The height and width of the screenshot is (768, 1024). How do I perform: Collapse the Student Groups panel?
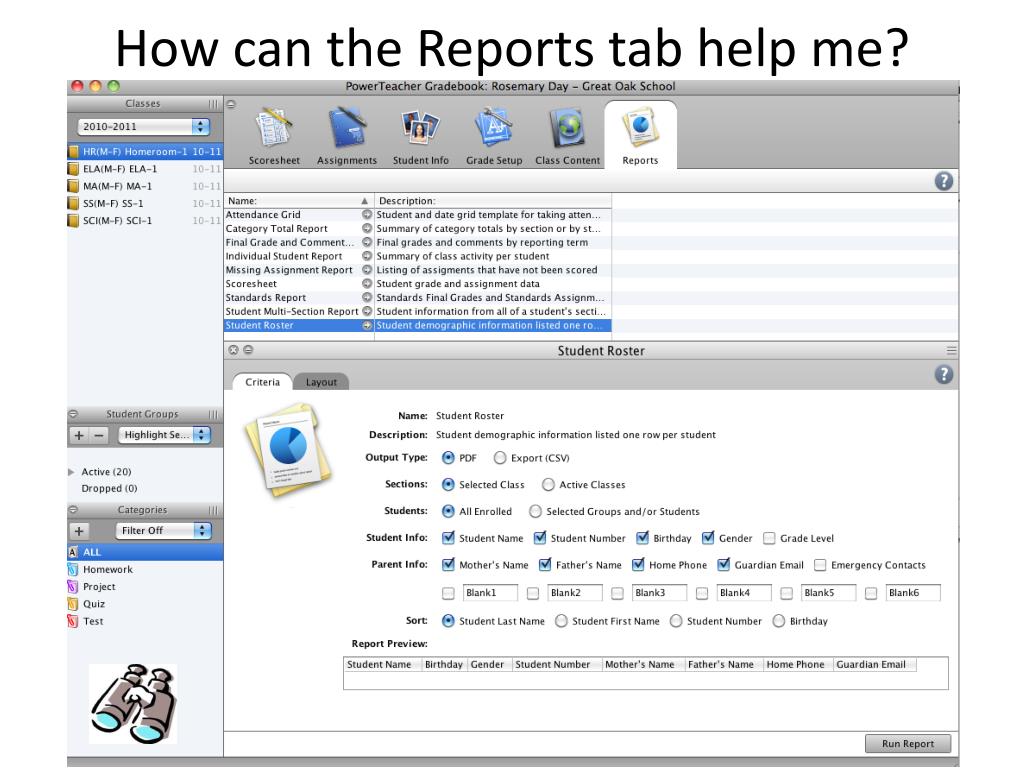[x=73, y=414]
